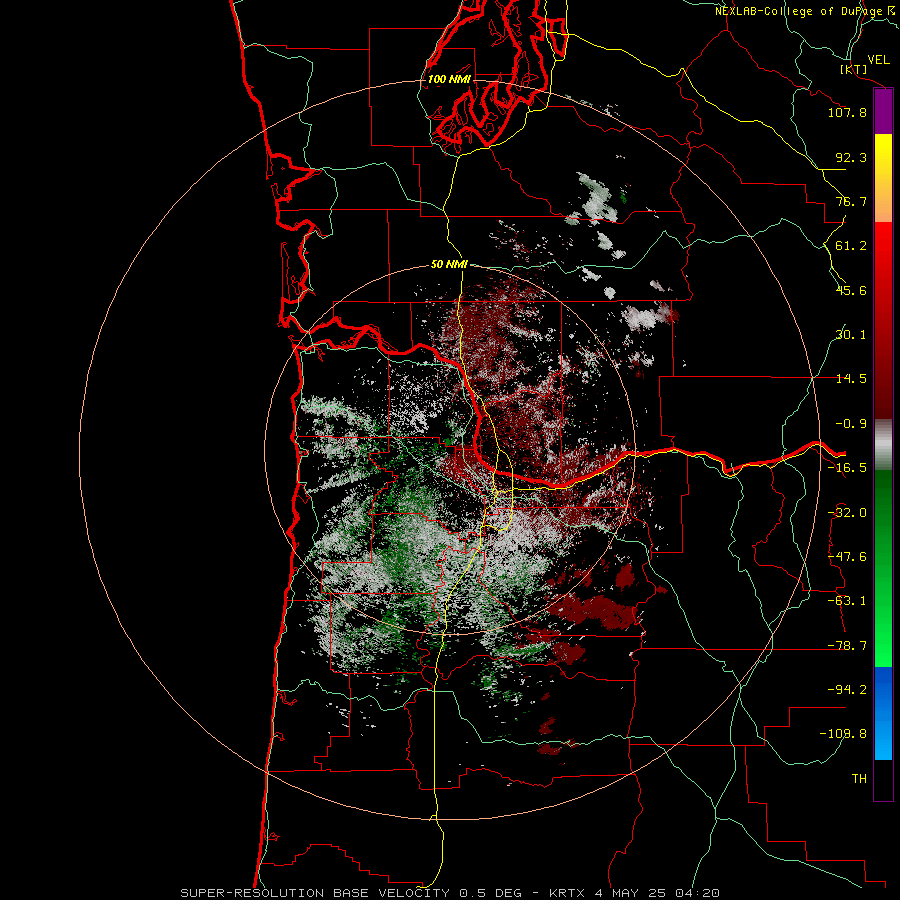The height and width of the screenshot is (900, 900).
Task: Click the 100 NMI range ring label
Action: 449,79
